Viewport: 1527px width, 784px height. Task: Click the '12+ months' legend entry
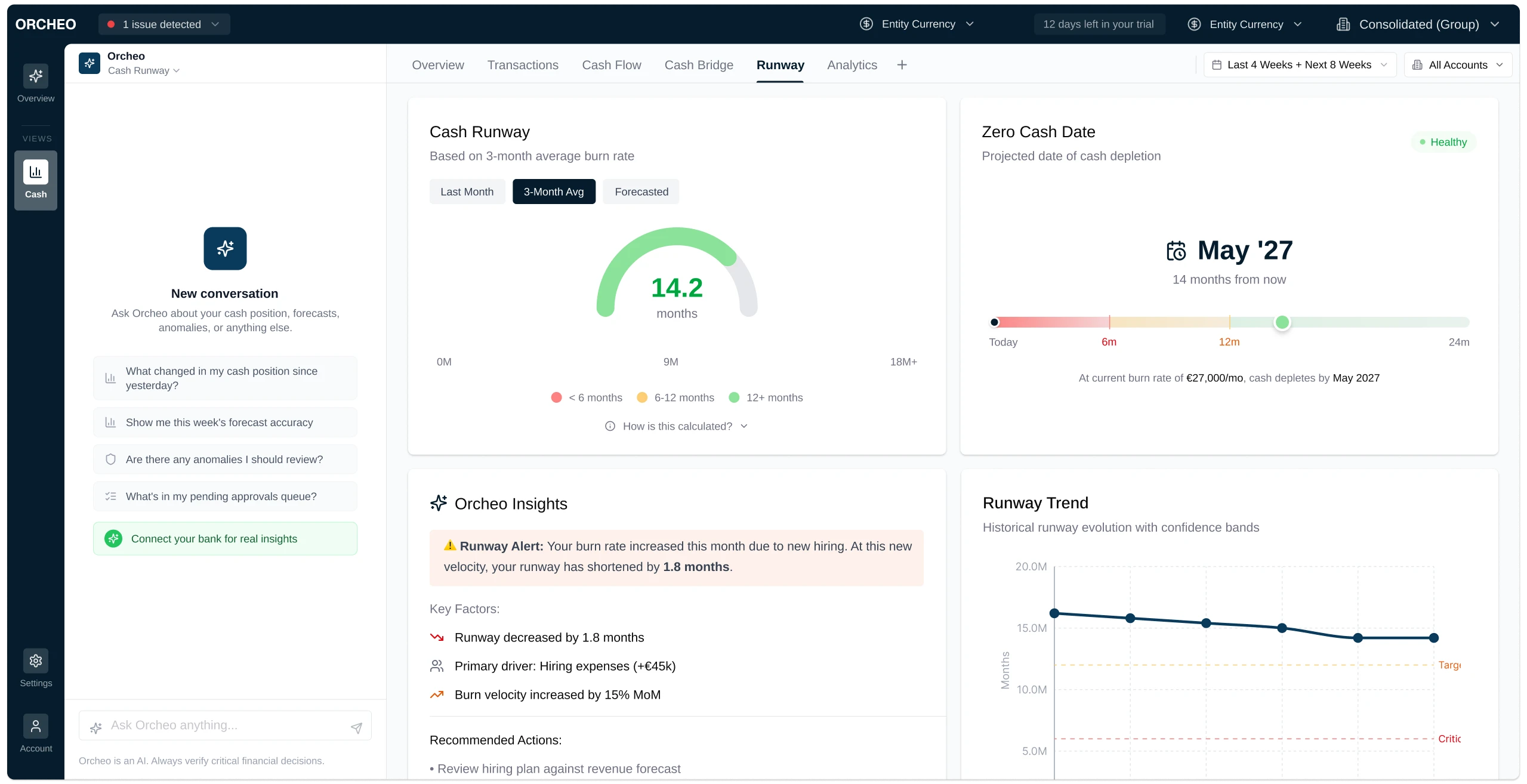click(x=766, y=397)
